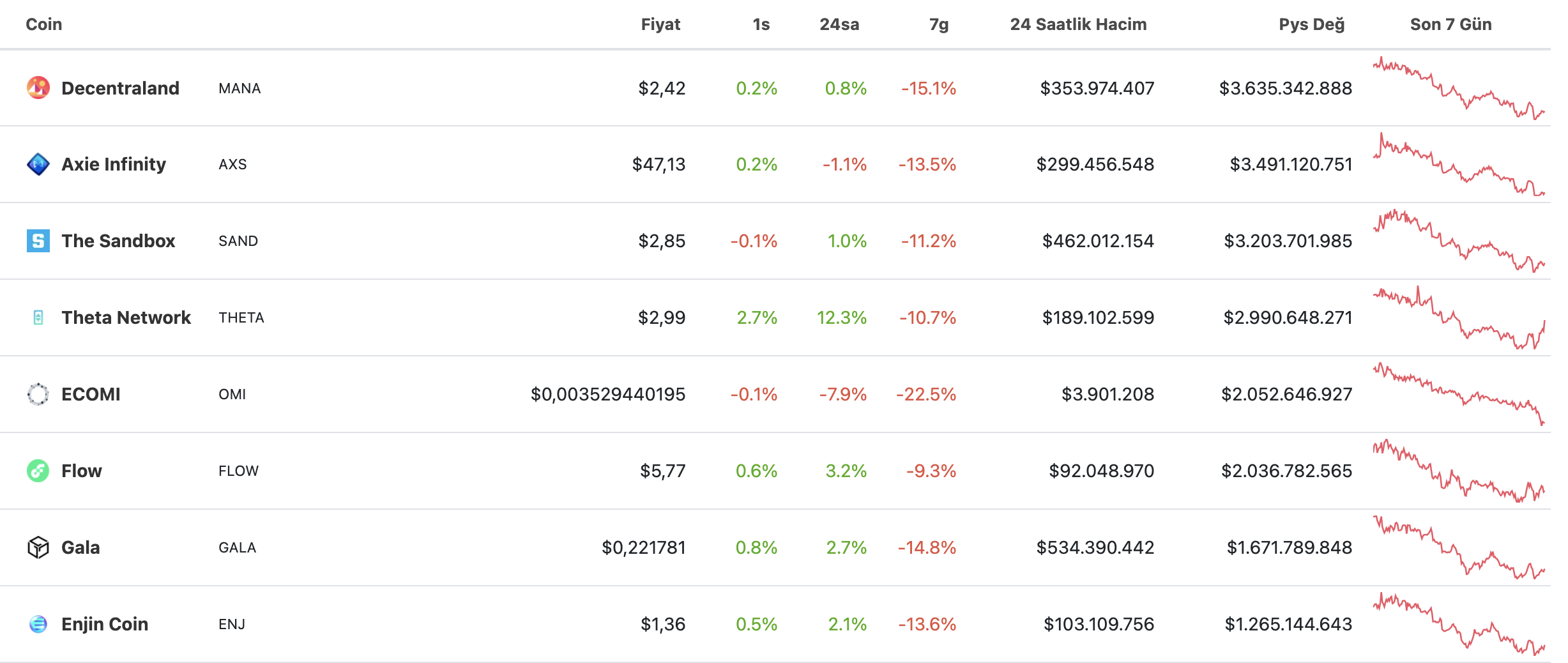The width and height of the screenshot is (1568, 663).
Task: Click the OMI ticker symbol
Action: point(232,395)
